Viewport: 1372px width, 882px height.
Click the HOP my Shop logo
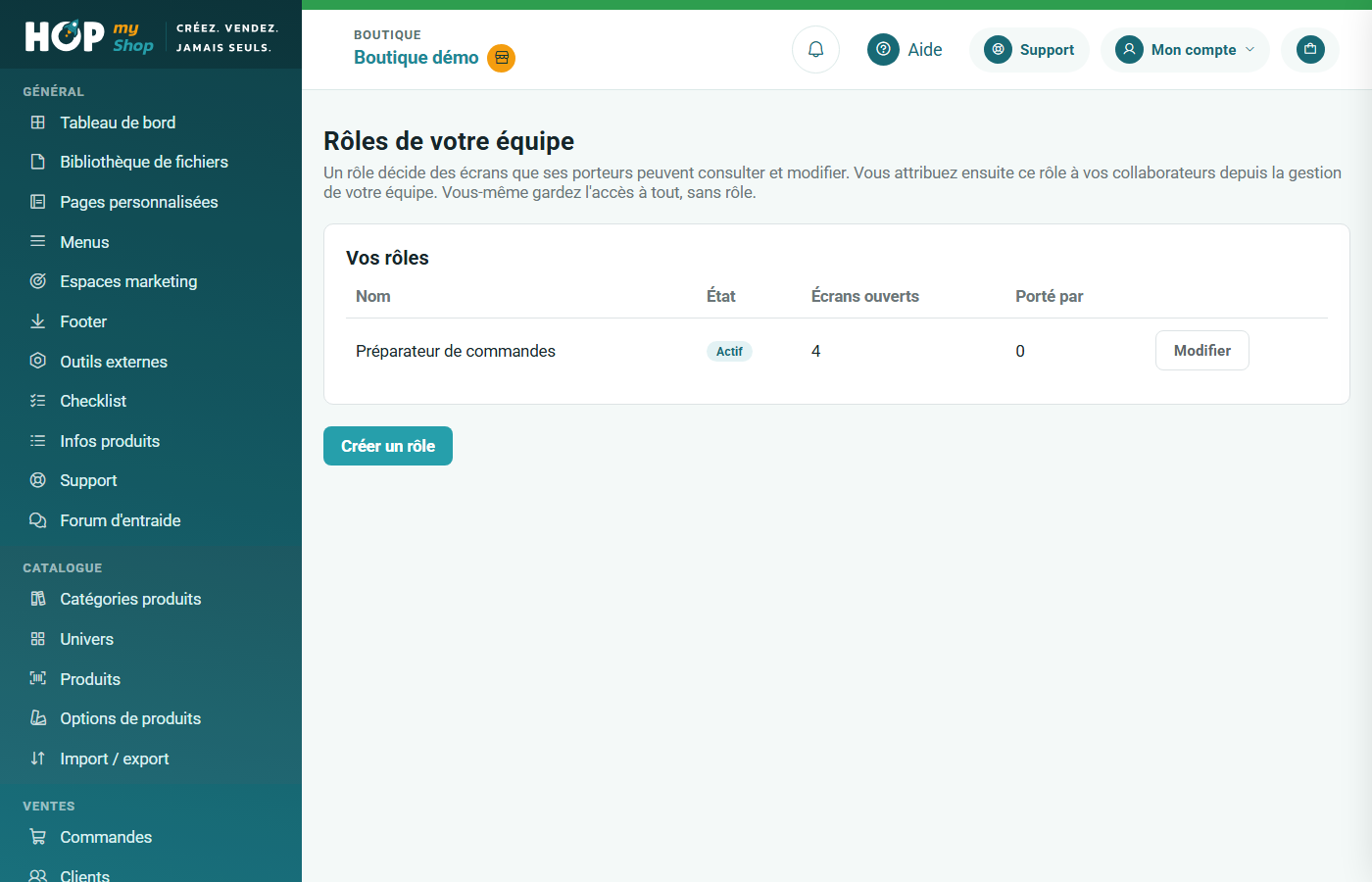coord(89,36)
